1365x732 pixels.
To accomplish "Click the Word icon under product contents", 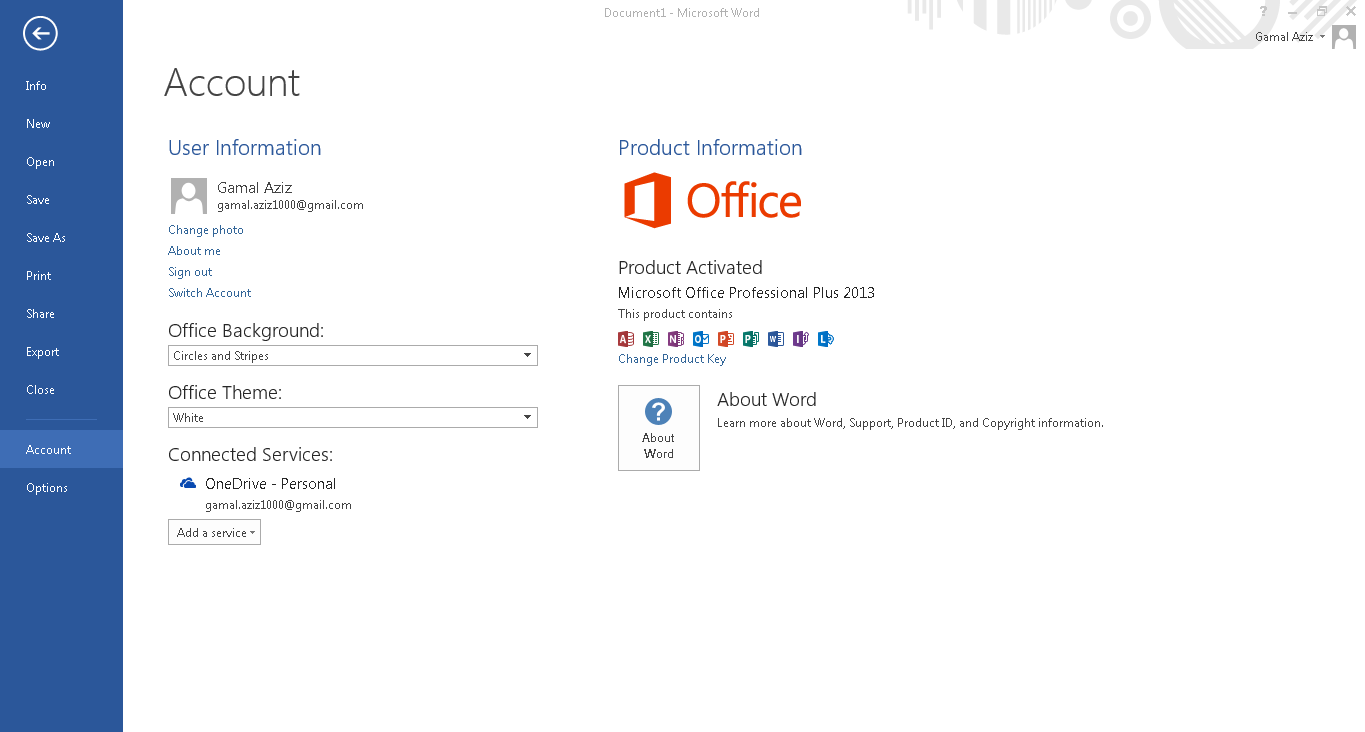I will [x=776, y=339].
